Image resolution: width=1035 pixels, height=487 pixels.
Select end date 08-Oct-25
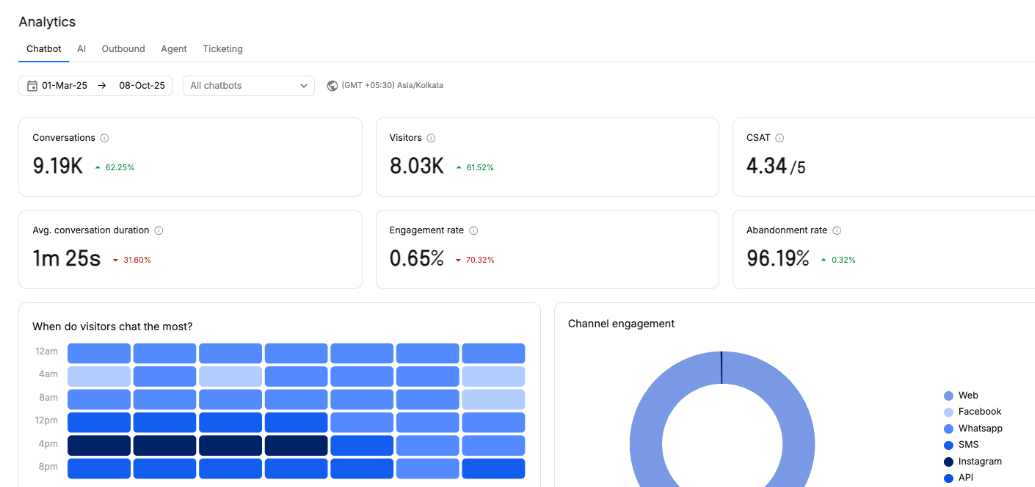click(x=142, y=86)
